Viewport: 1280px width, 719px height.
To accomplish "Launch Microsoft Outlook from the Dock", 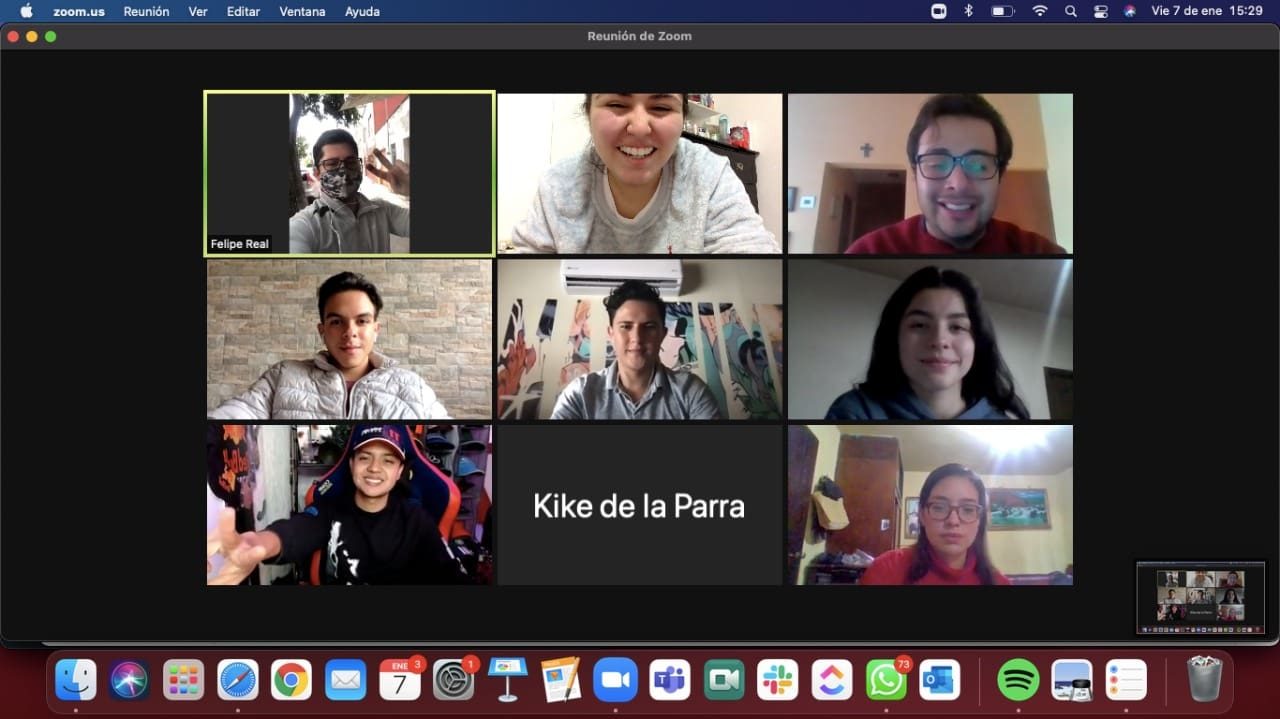I will pos(939,680).
